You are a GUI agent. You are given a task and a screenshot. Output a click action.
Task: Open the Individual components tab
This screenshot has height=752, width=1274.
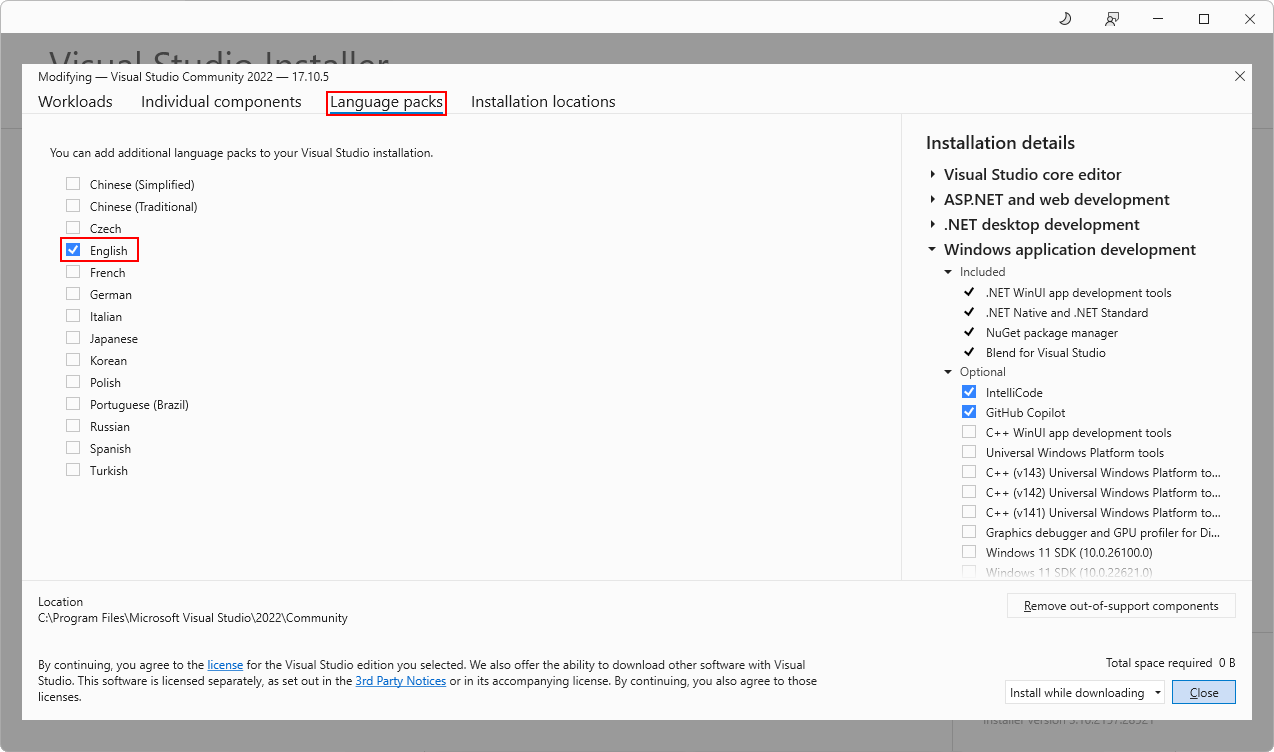click(221, 101)
